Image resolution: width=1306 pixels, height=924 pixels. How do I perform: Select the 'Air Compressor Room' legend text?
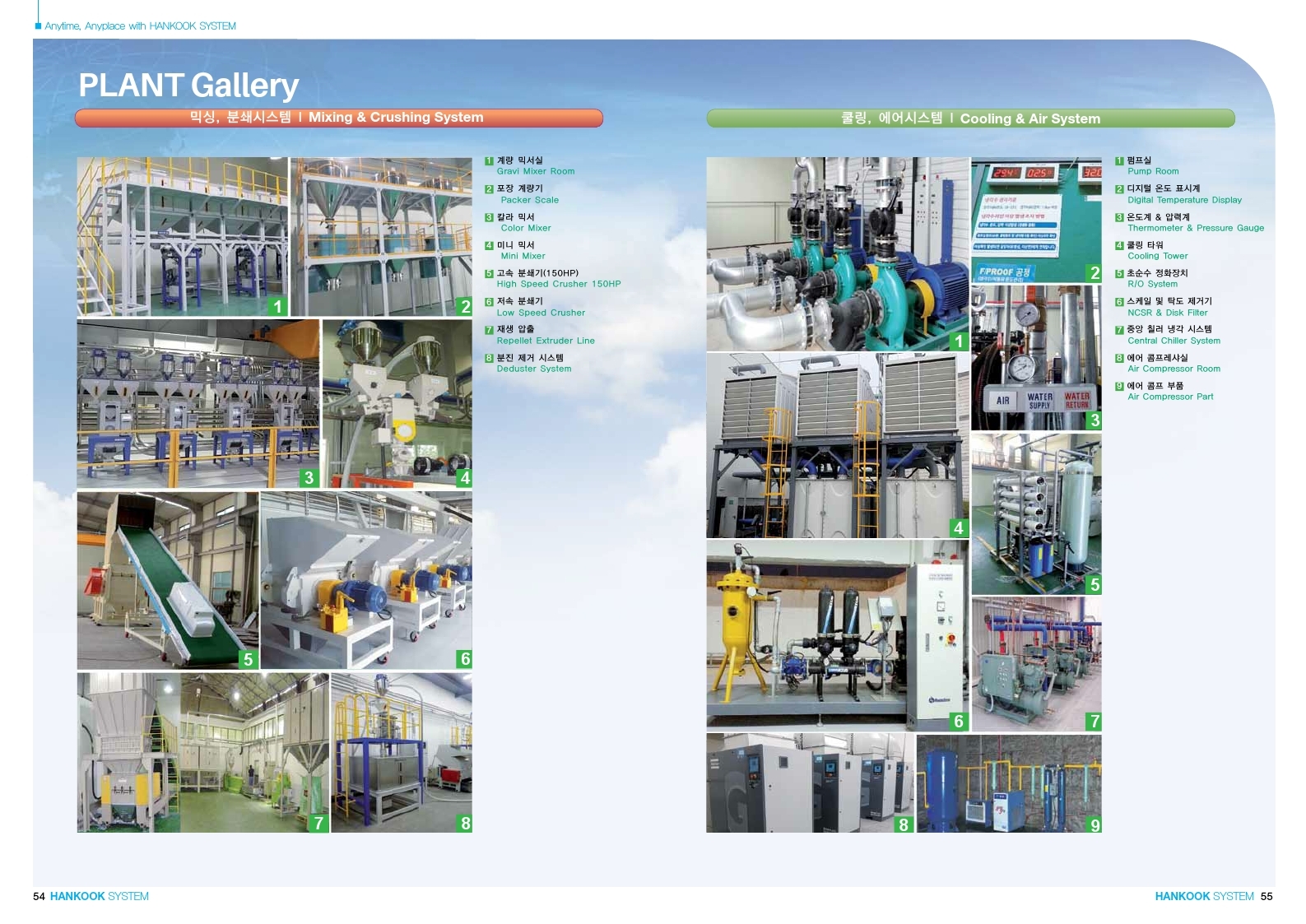coord(1174,369)
